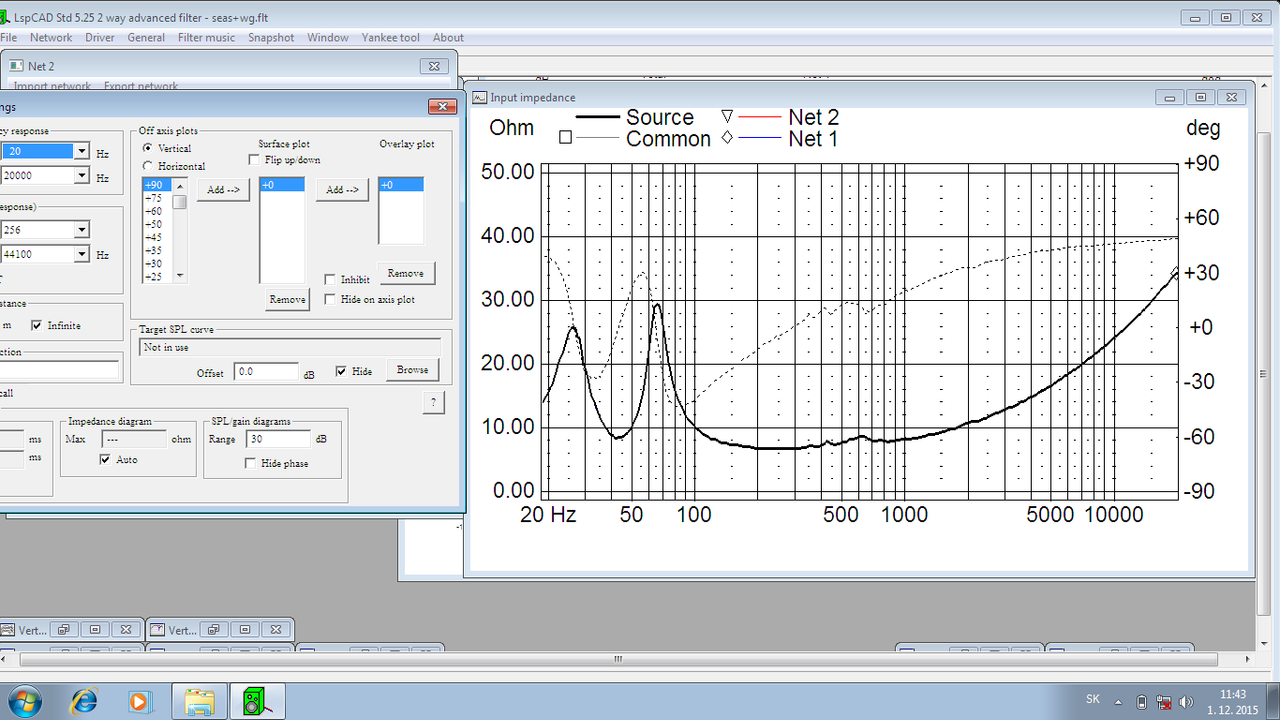Viewport: 1280px width, 720px height.
Task: Click the Net 2 window title icon
Action: [x=15, y=66]
